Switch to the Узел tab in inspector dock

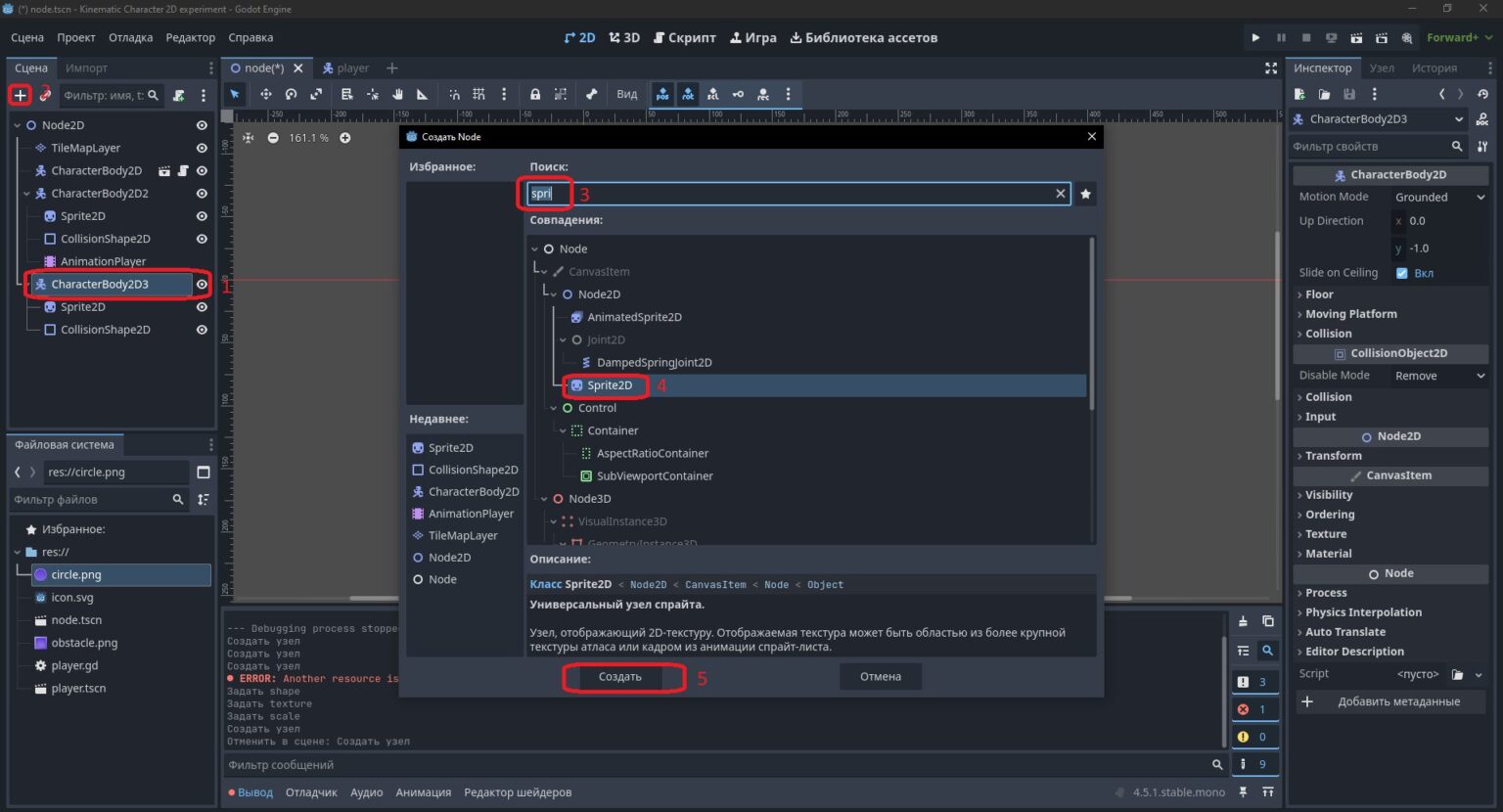click(1382, 68)
